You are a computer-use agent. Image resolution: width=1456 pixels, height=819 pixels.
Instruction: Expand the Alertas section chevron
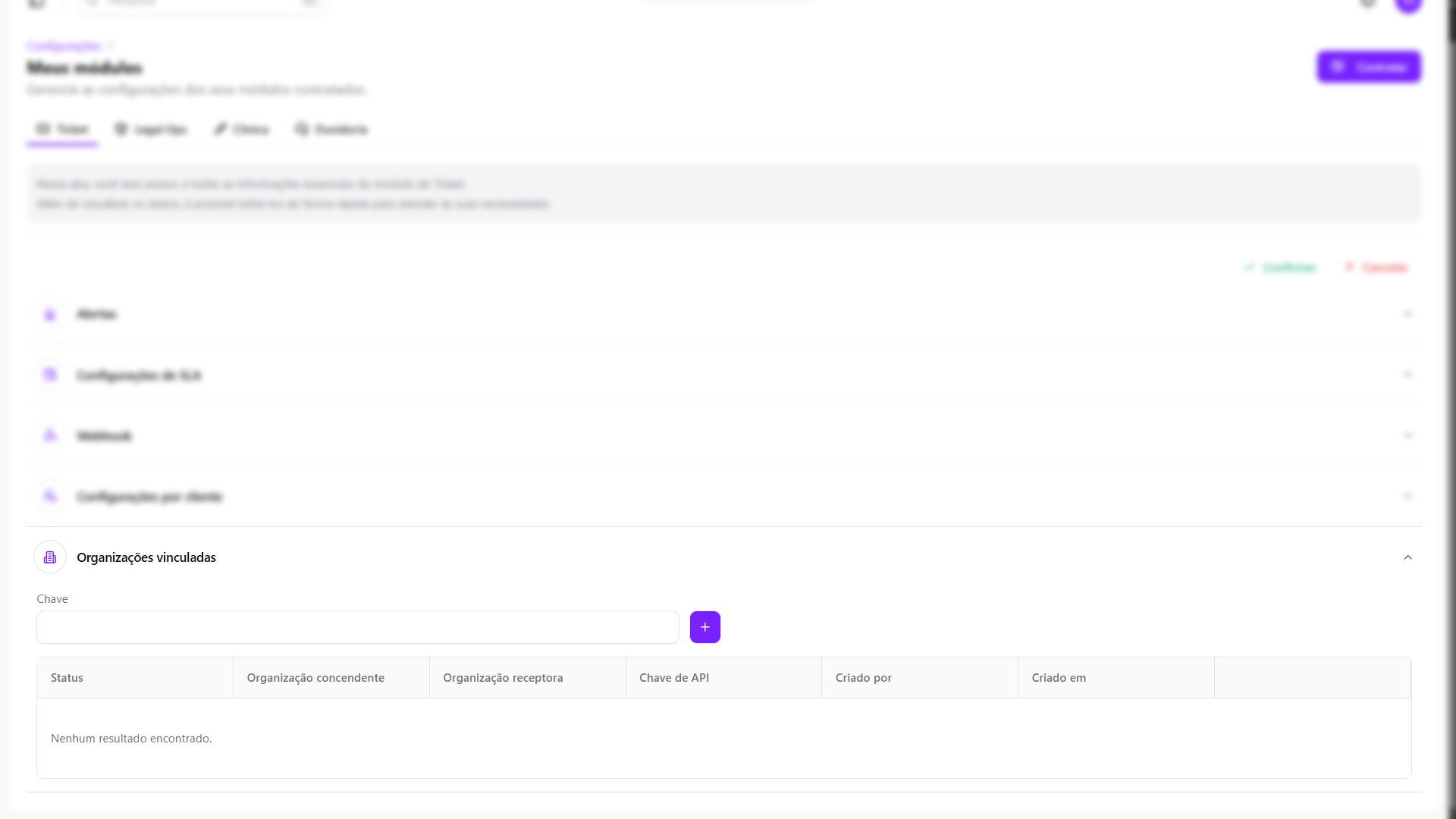(1407, 314)
